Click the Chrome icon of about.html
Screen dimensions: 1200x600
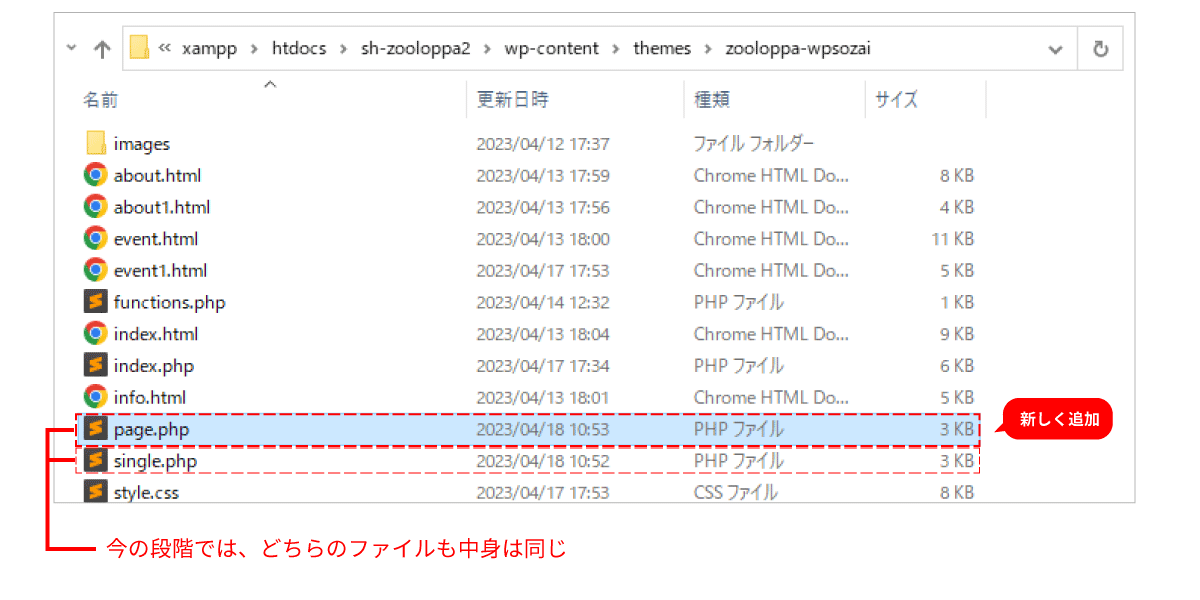point(96,175)
